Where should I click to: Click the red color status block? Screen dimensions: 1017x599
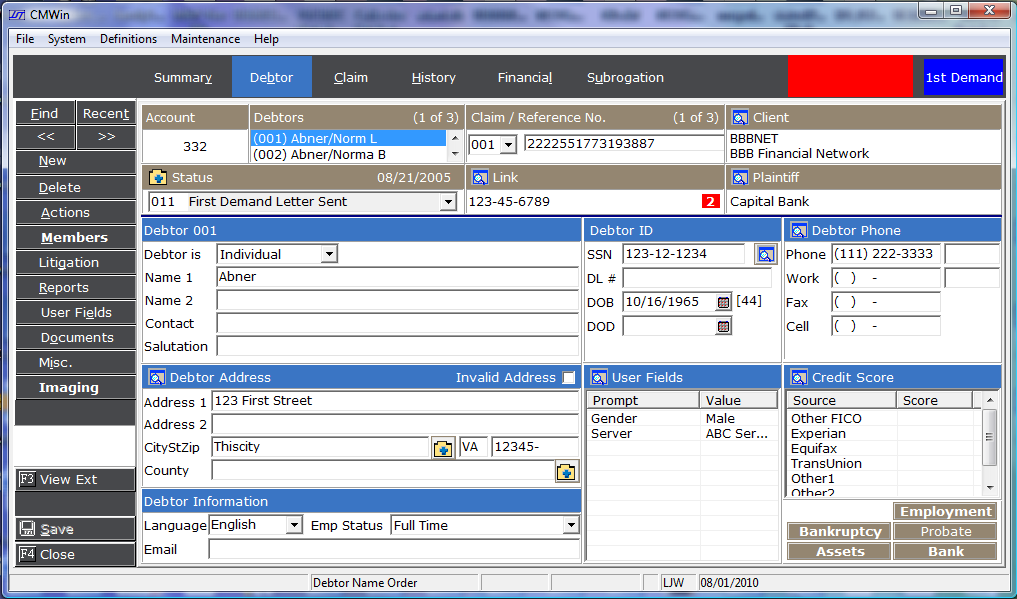tap(850, 77)
